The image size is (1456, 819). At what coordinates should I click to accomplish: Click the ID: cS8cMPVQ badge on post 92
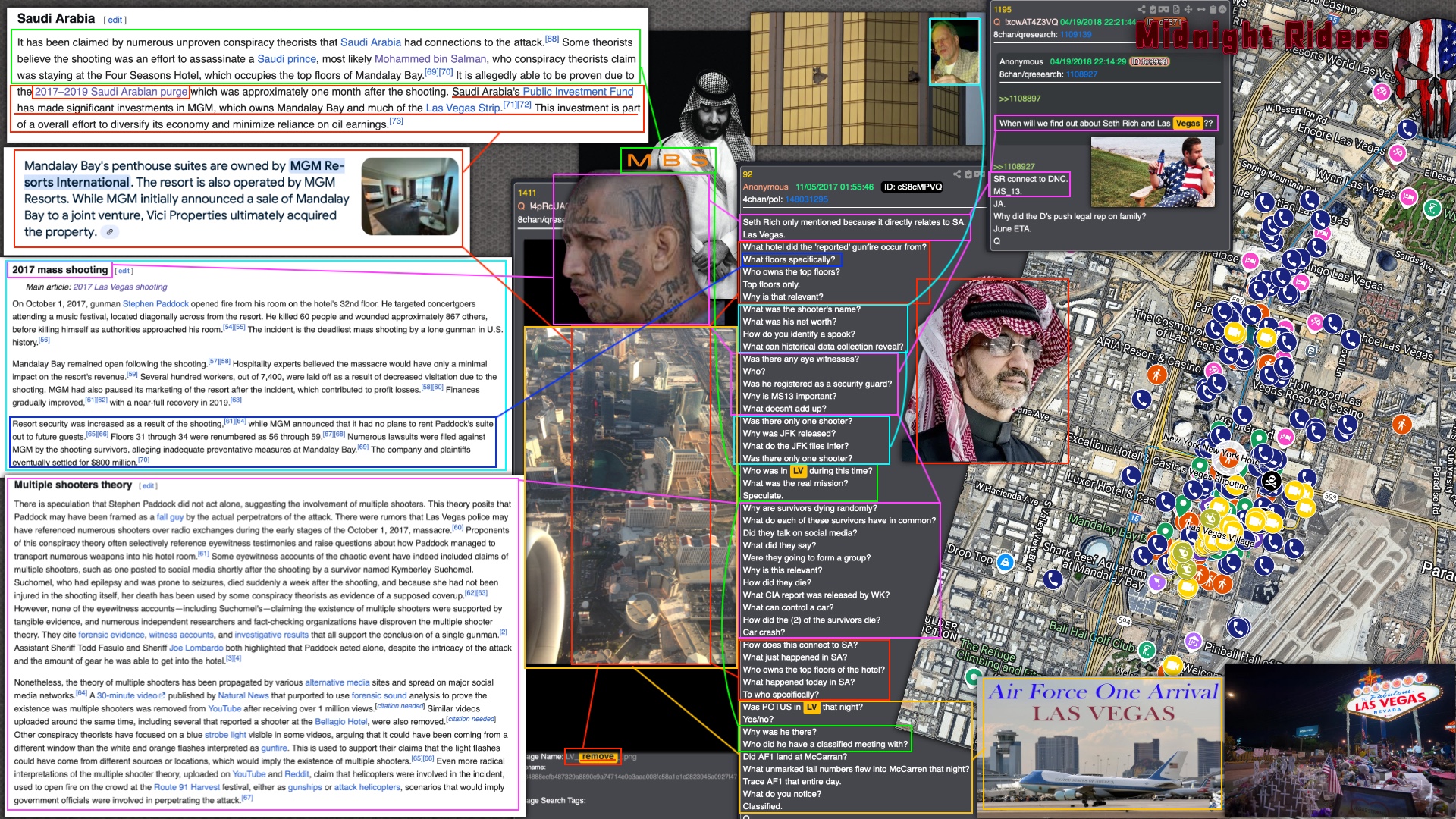click(x=912, y=187)
